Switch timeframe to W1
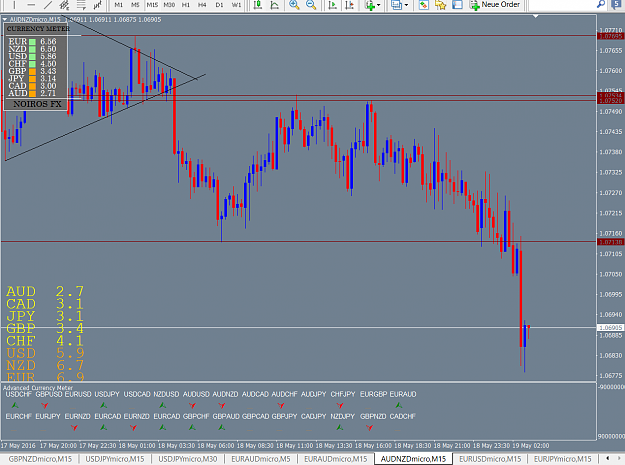 (x=236, y=5)
